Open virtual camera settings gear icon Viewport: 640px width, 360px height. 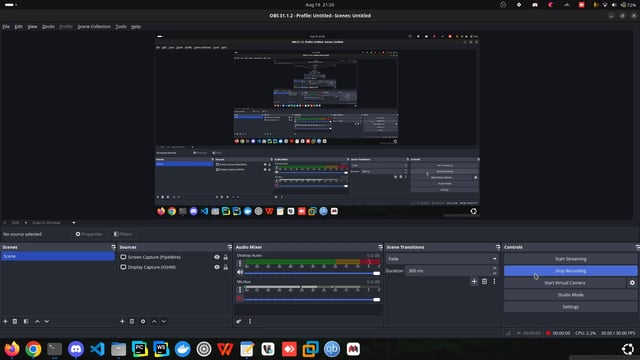point(632,282)
